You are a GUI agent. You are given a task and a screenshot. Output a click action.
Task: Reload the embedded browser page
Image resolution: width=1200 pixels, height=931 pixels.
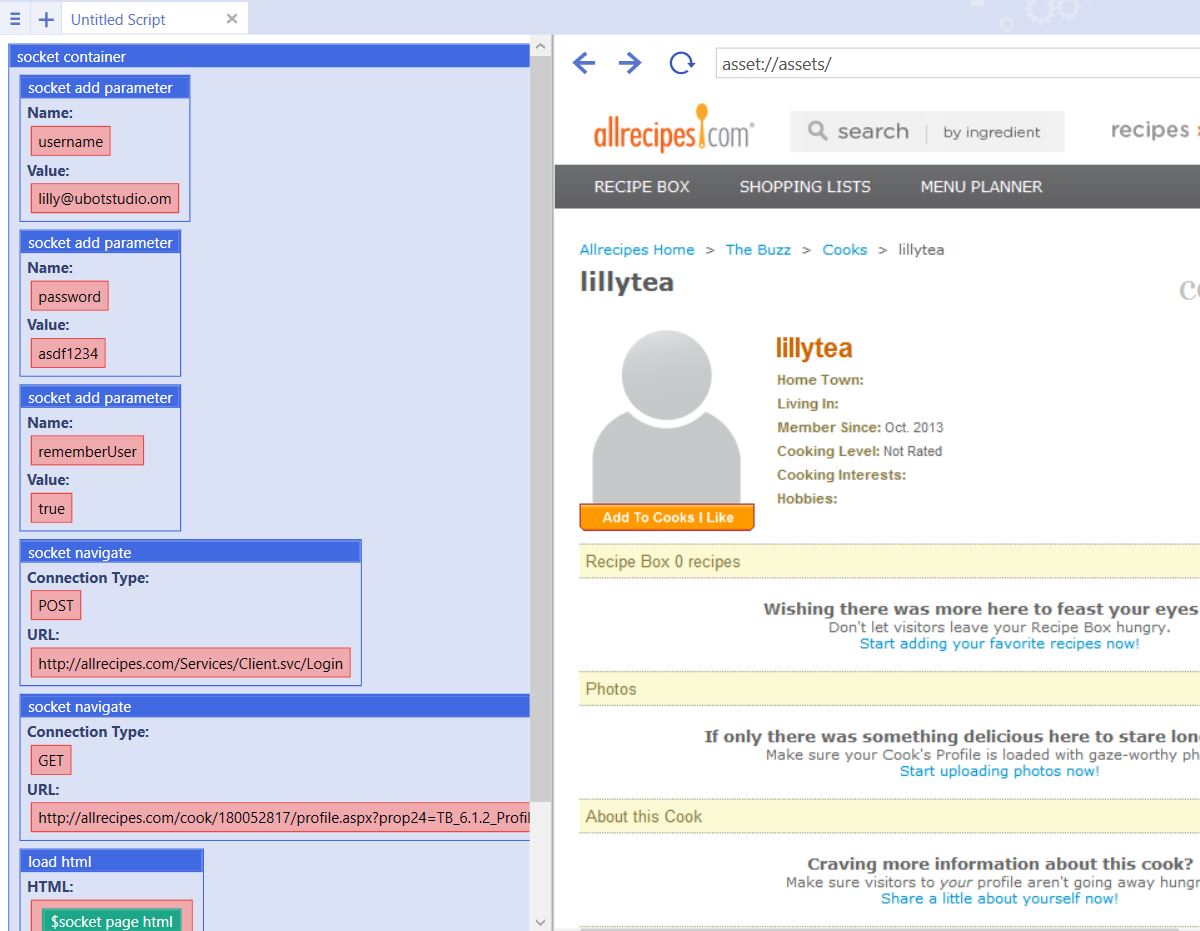682,64
